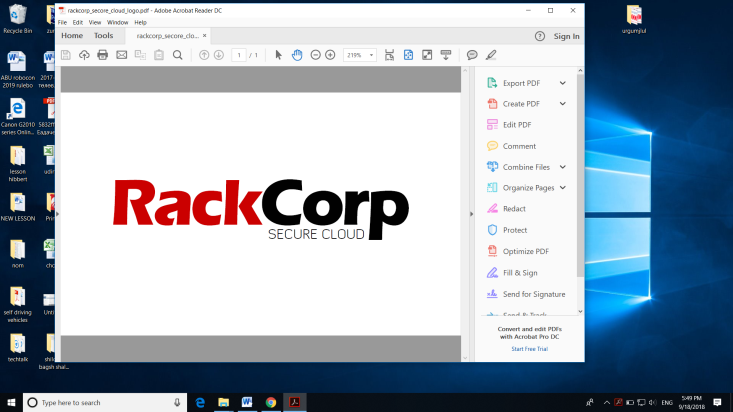
Task: Expand the Create PDF chevron
Action: tap(563, 104)
